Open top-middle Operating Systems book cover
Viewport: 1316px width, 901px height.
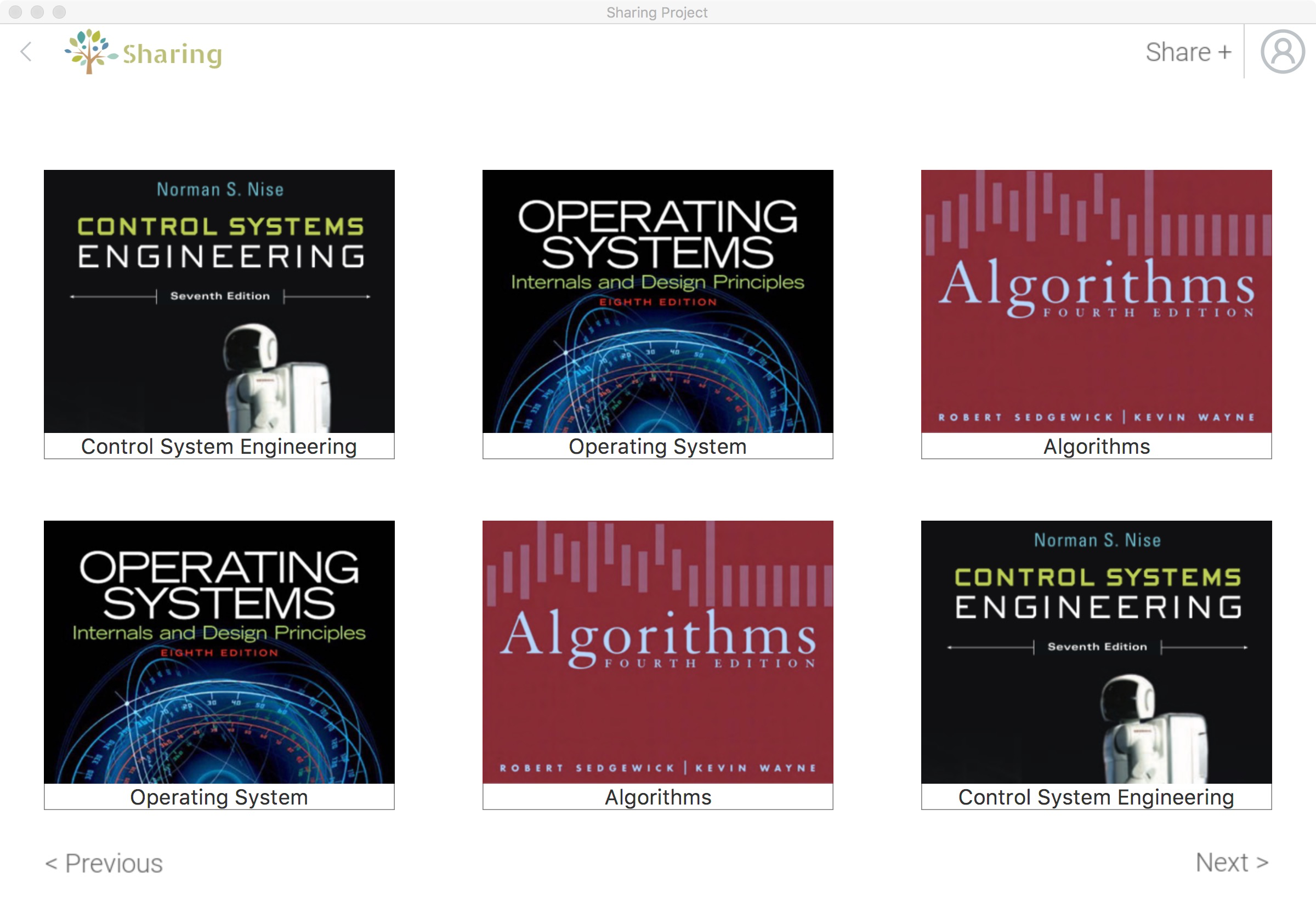(x=657, y=301)
